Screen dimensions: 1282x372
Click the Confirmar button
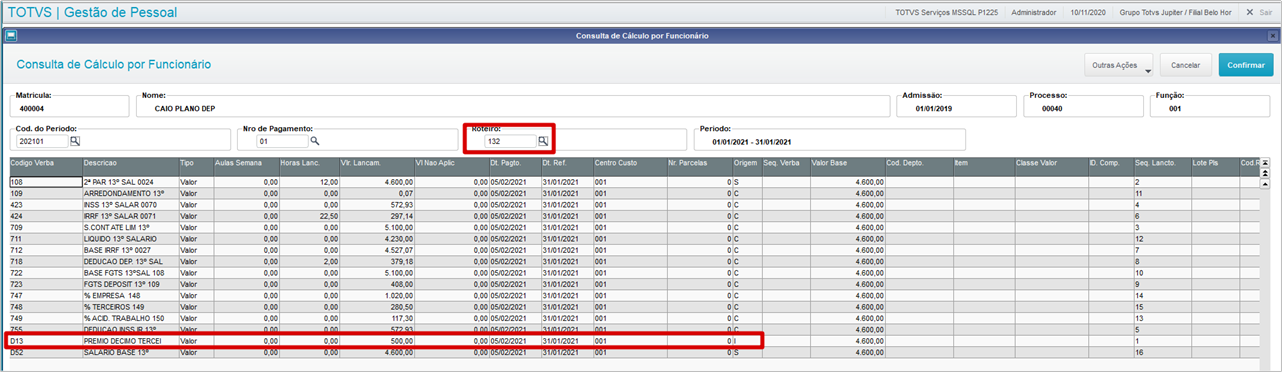coord(1246,65)
